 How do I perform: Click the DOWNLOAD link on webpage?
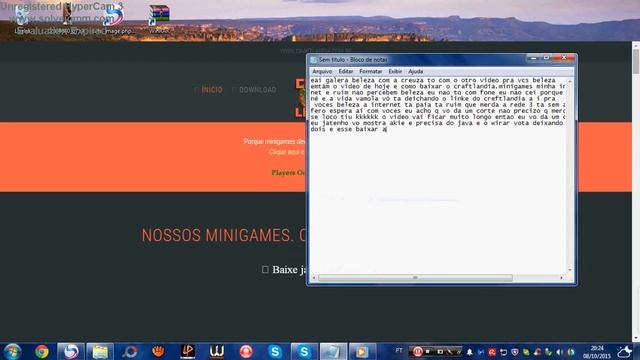(x=258, y=89)
